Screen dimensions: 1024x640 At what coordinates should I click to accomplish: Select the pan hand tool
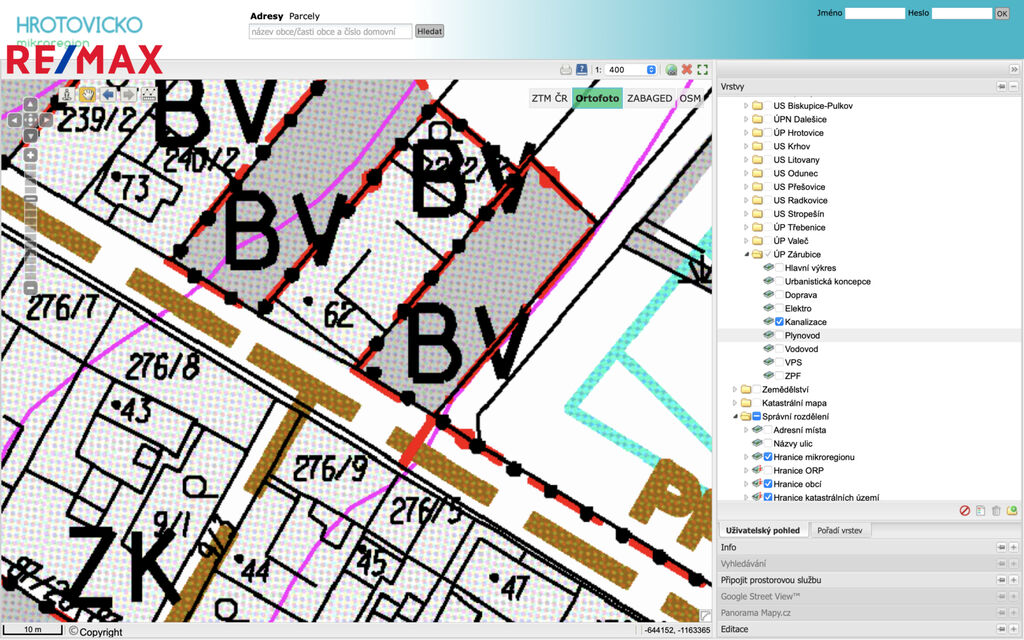pyautogui.click(x=87, y=94)
